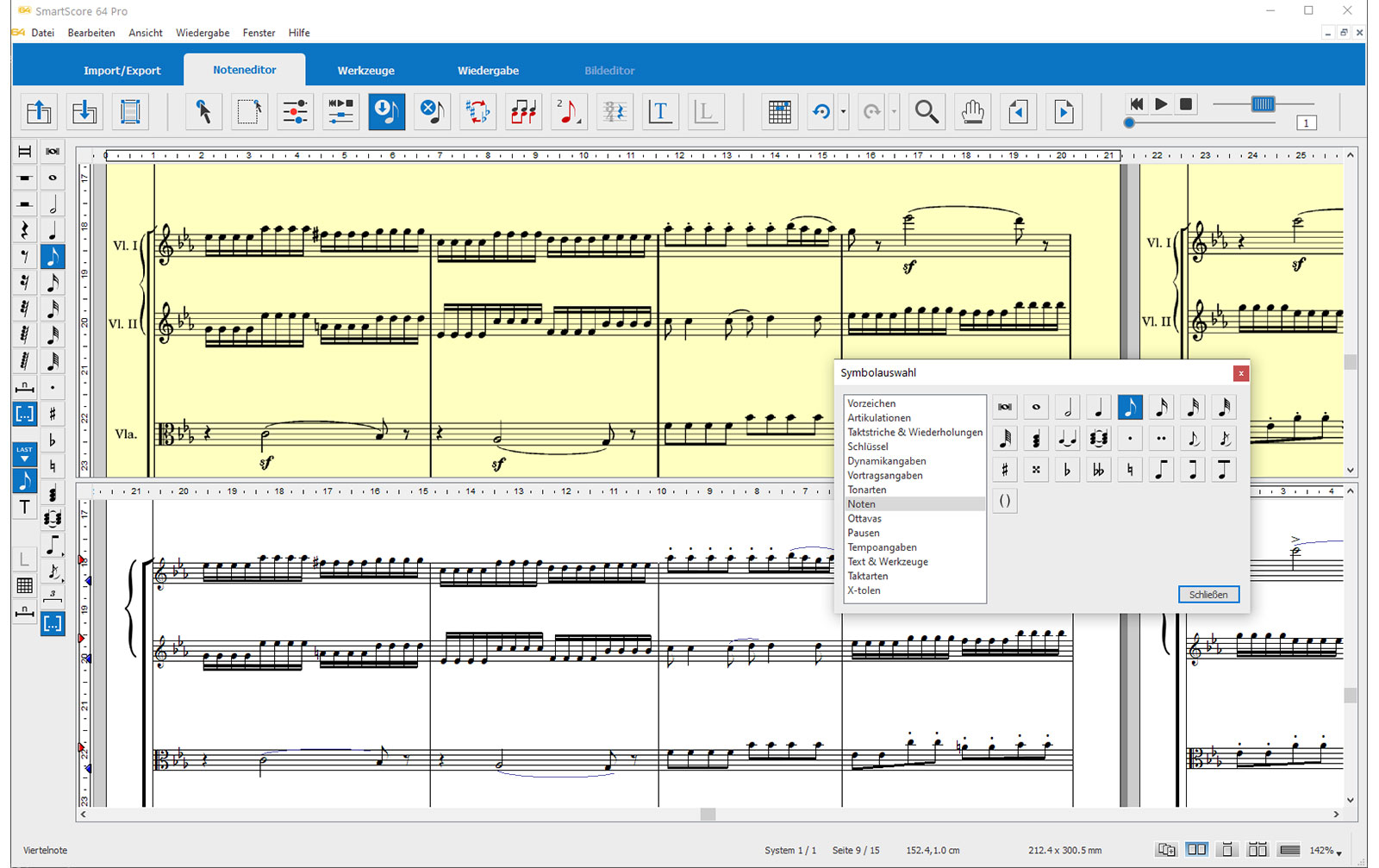Image resolution: width=1379 pixels, height=868 pixels.
Task: Go to the previous page icon
Action: coord(1019,112)
